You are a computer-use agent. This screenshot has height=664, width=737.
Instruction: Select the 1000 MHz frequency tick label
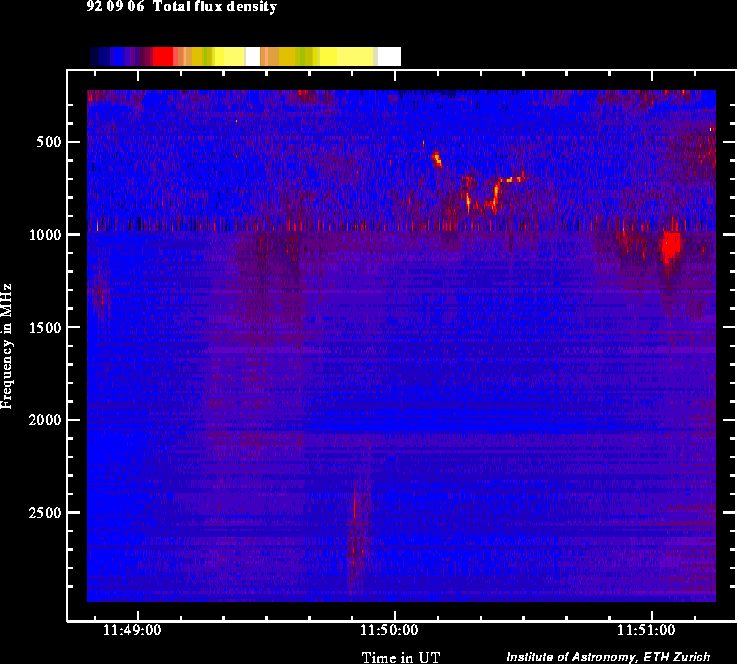[45, 234]
